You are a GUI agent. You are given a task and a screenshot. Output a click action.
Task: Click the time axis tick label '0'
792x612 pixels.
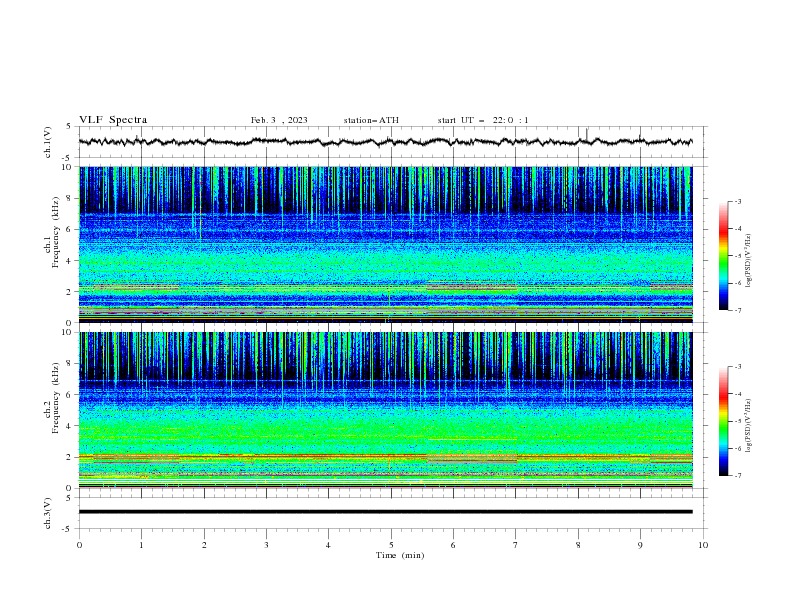coord(79,545)
